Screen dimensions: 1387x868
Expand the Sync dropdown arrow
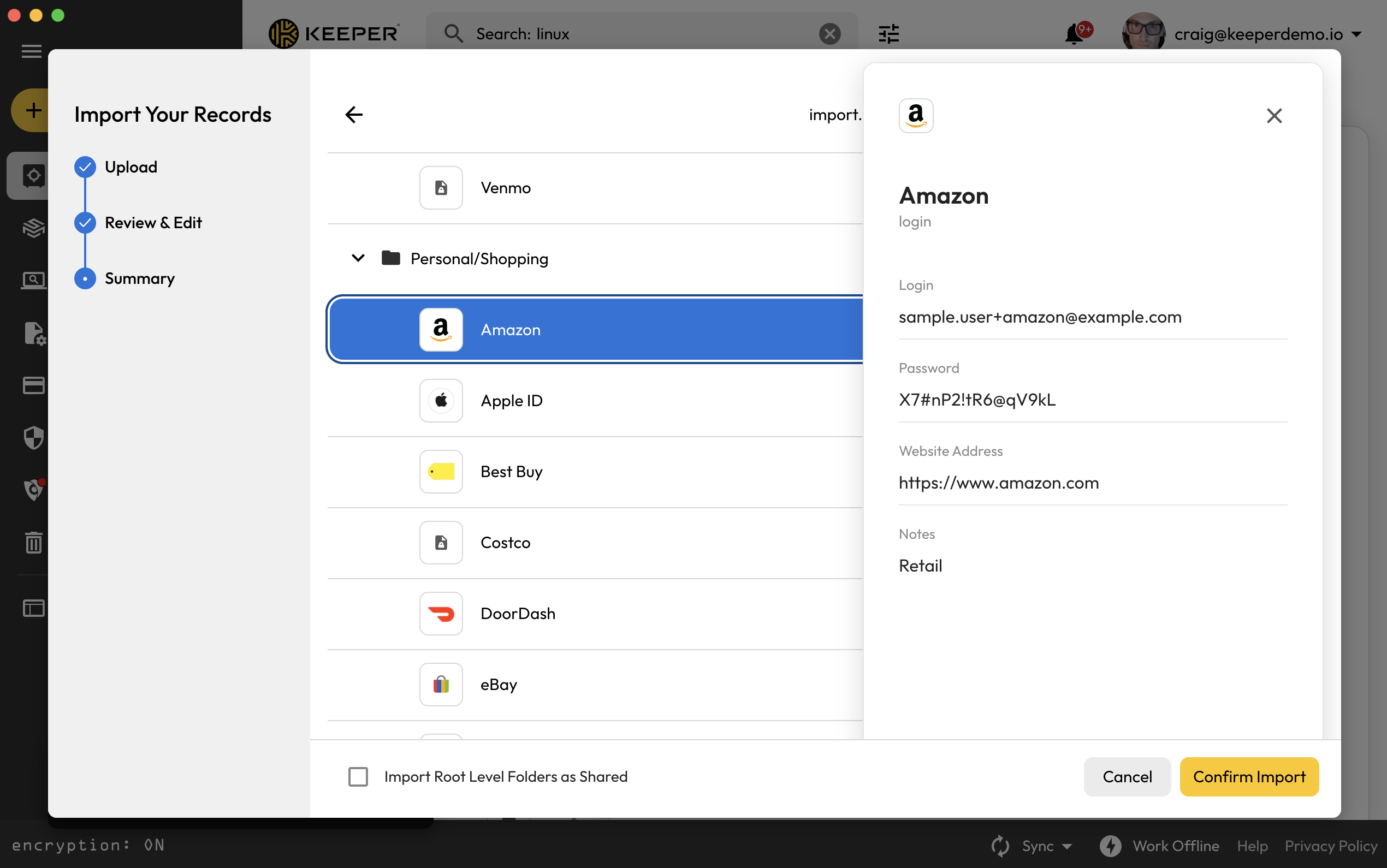[x=1067, y=846]
